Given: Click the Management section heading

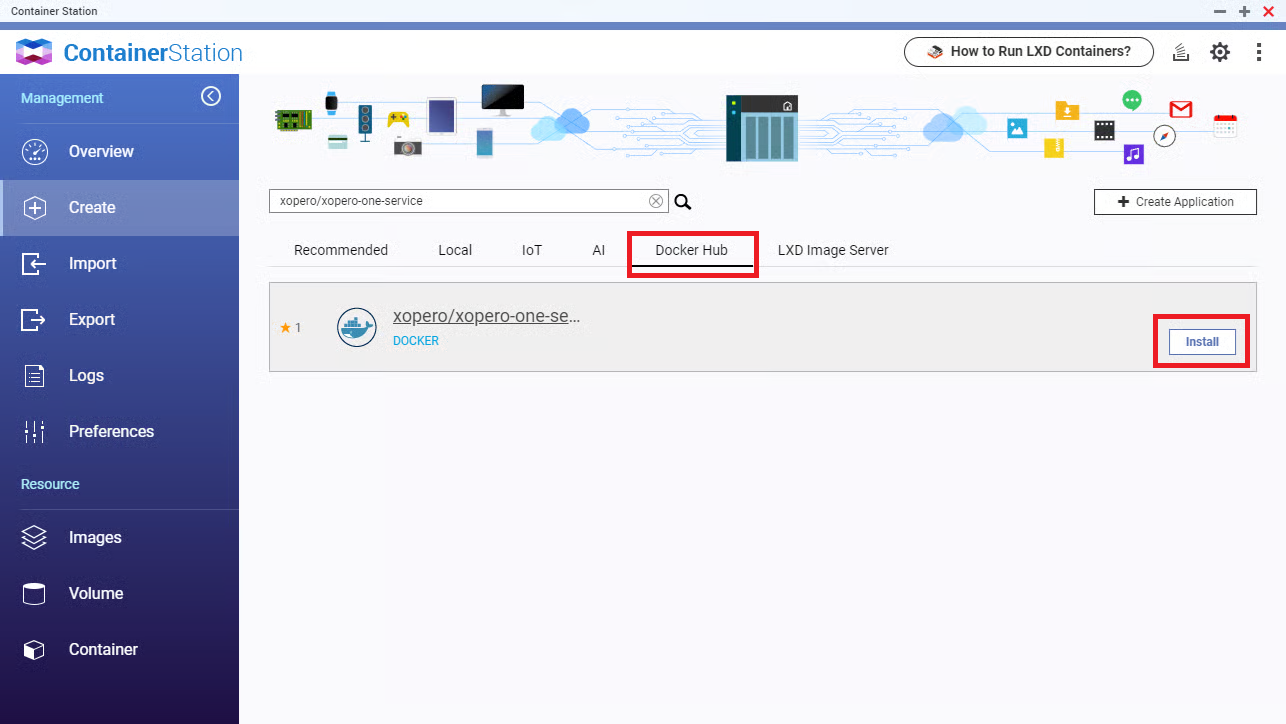Looking at the screenshot, I should click(62, 98).
